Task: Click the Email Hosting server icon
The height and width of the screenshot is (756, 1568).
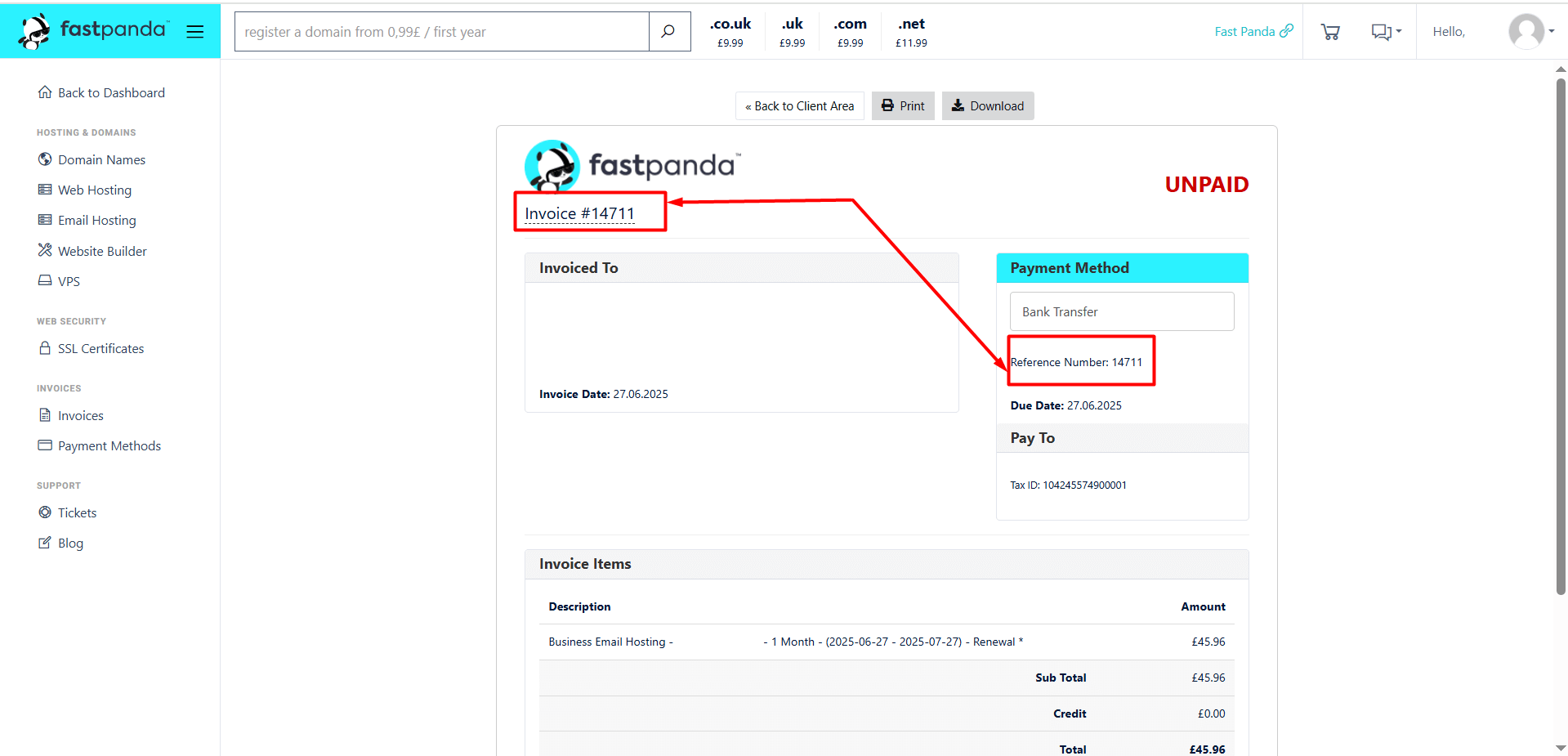Action: pos(45,219)
